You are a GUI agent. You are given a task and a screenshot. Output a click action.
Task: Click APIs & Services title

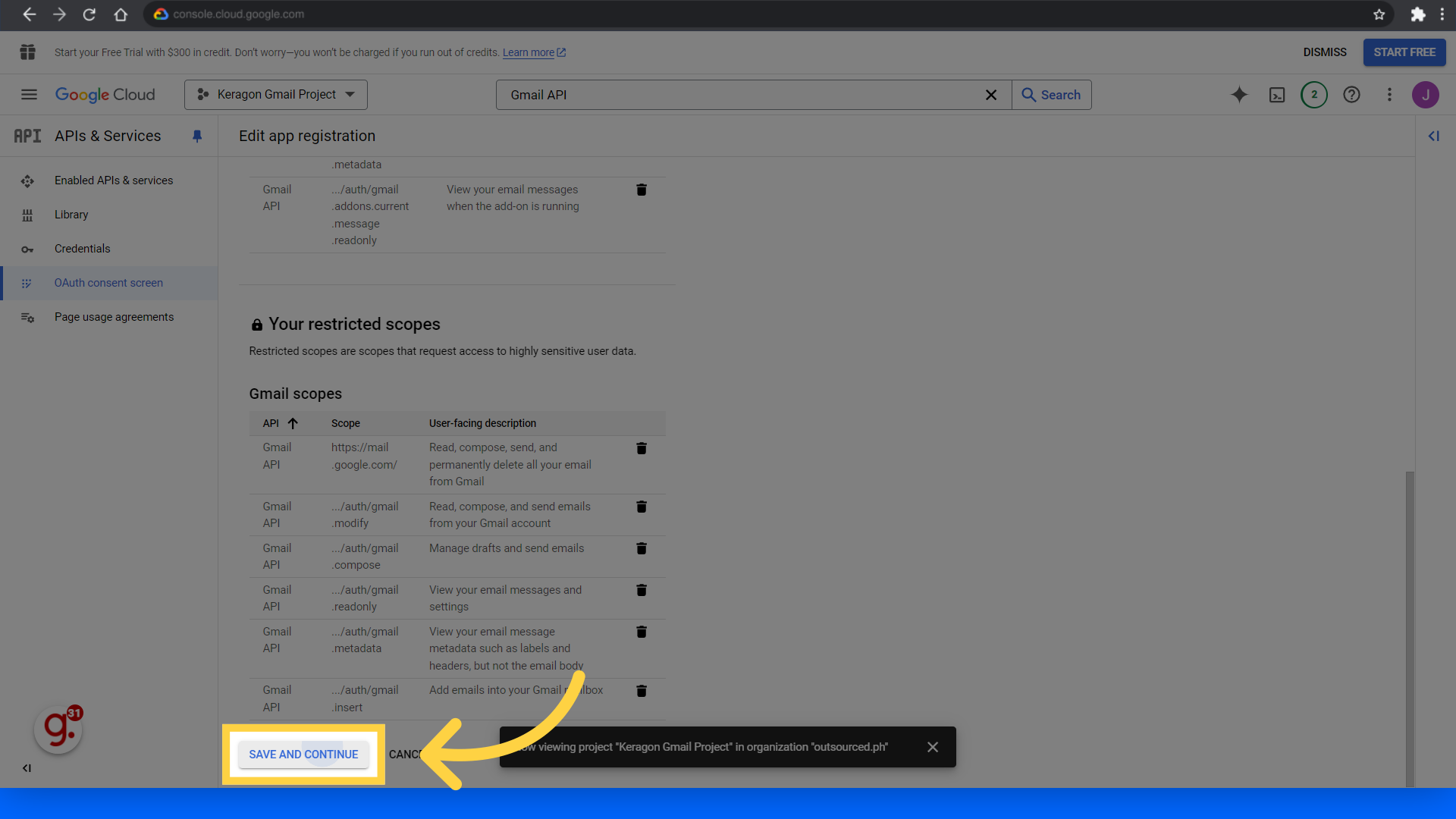coord(108,136)
